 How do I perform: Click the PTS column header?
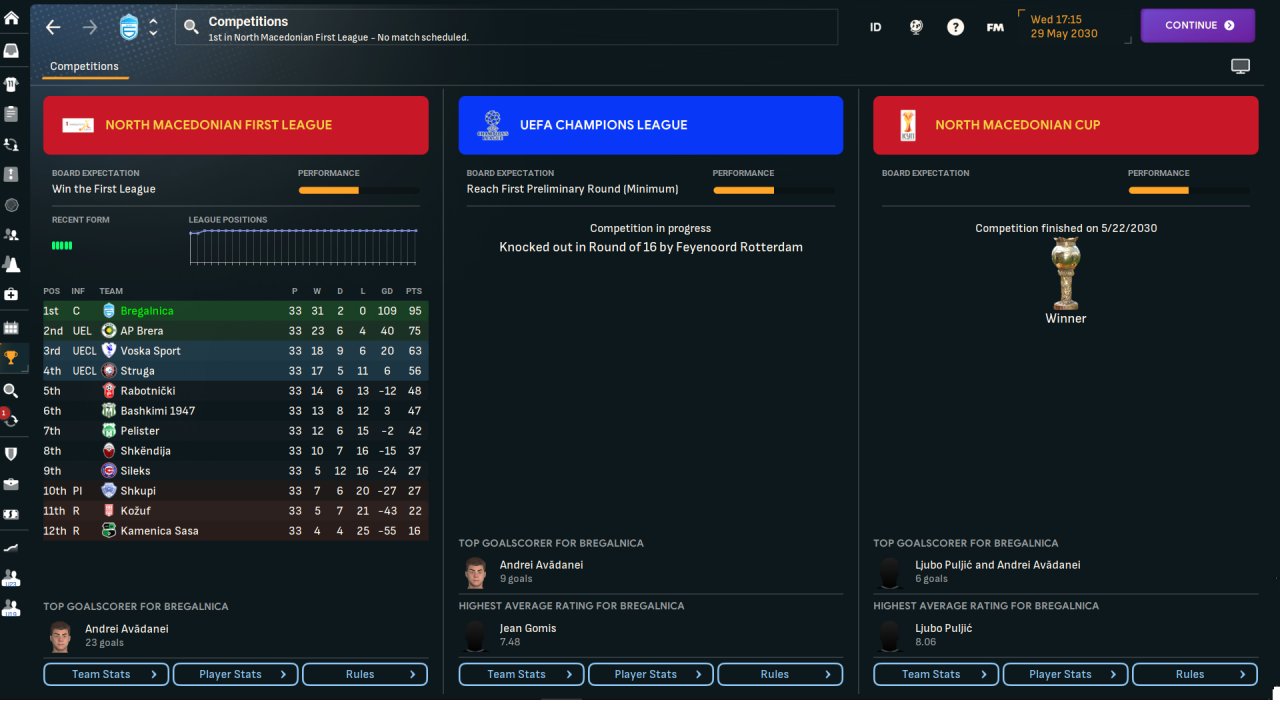(x=414, y=292)
